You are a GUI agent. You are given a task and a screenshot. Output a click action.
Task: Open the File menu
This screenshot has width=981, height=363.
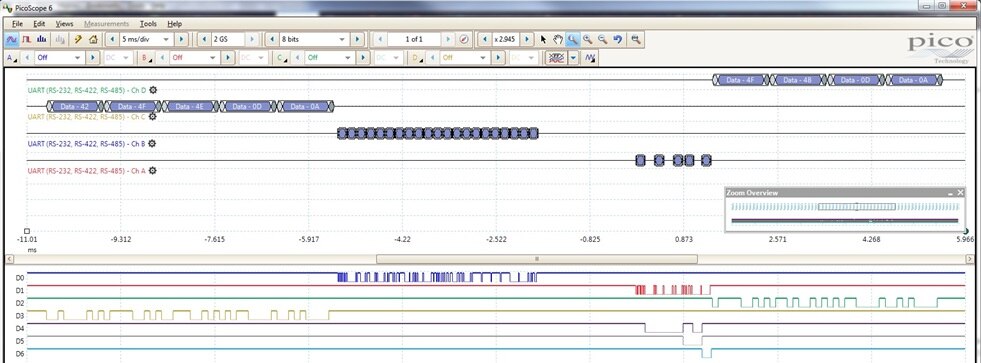[18, 24]
